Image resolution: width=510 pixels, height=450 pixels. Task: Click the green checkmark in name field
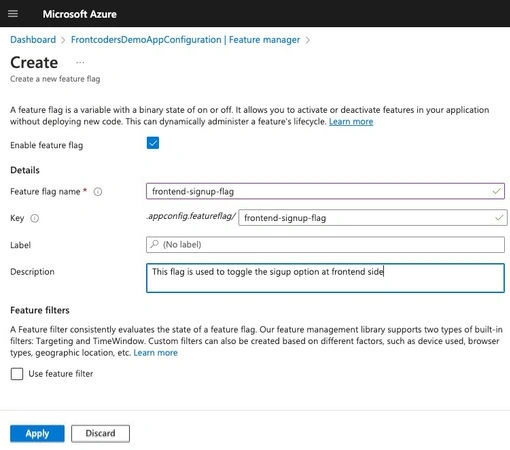point(496,191)
